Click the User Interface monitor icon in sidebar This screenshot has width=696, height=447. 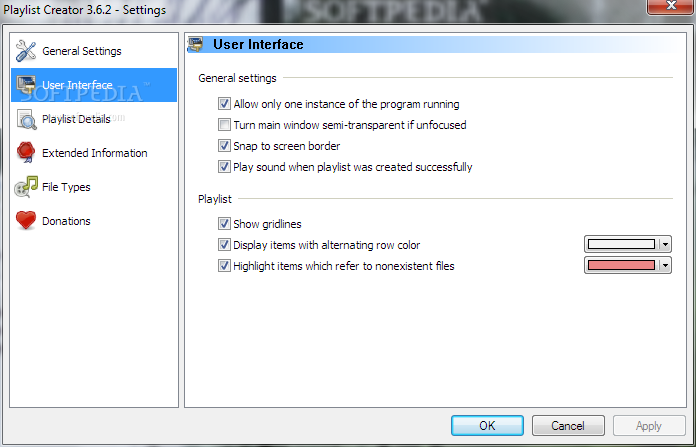click(x=26, y=84)
